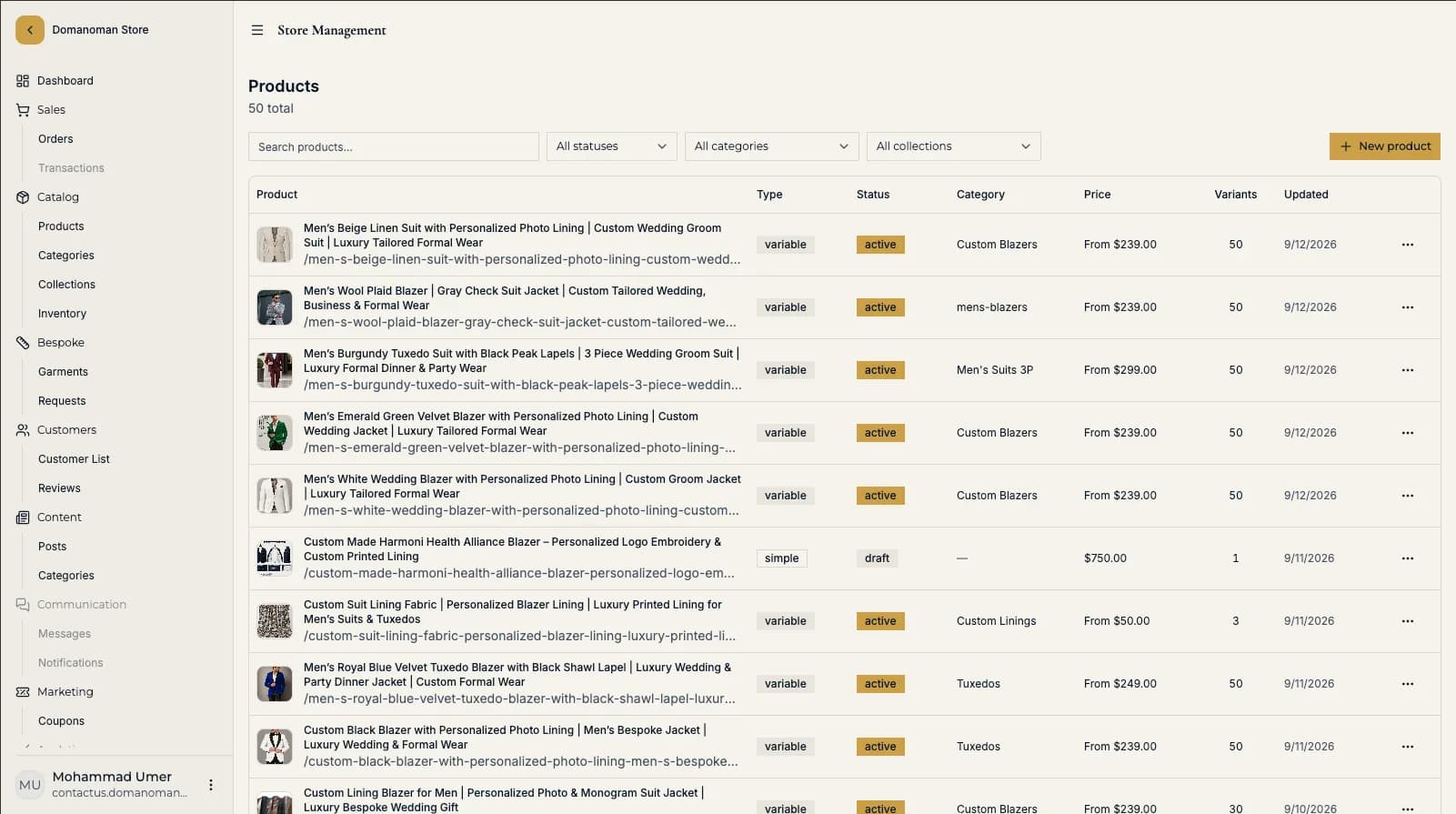1456x814 pixels.
Task: Click the Custom Suit Lining Fabric thumbnail
Action: tap(275, 621)
